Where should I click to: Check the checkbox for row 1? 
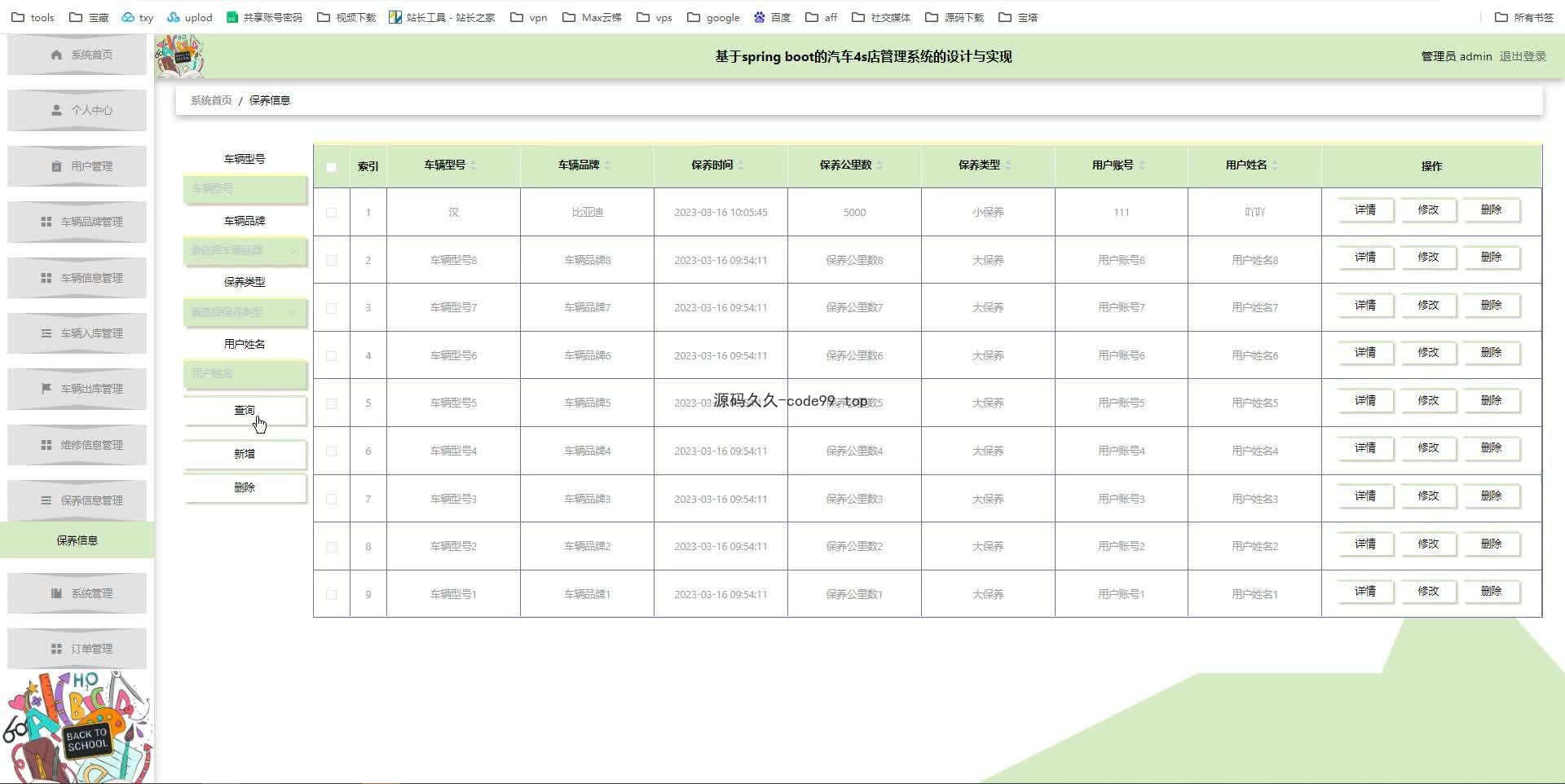pos(331,213)
